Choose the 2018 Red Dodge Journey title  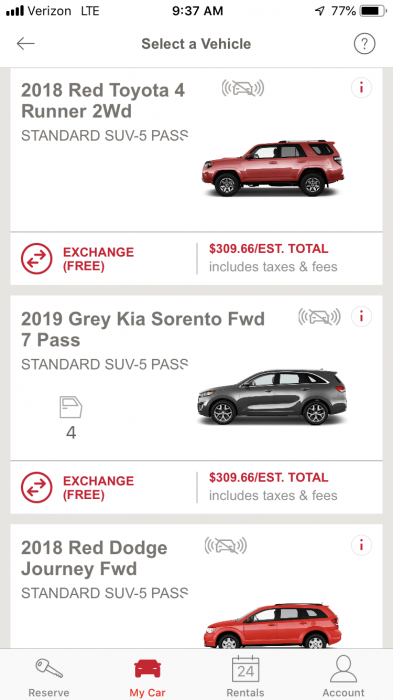coord(94,558)
